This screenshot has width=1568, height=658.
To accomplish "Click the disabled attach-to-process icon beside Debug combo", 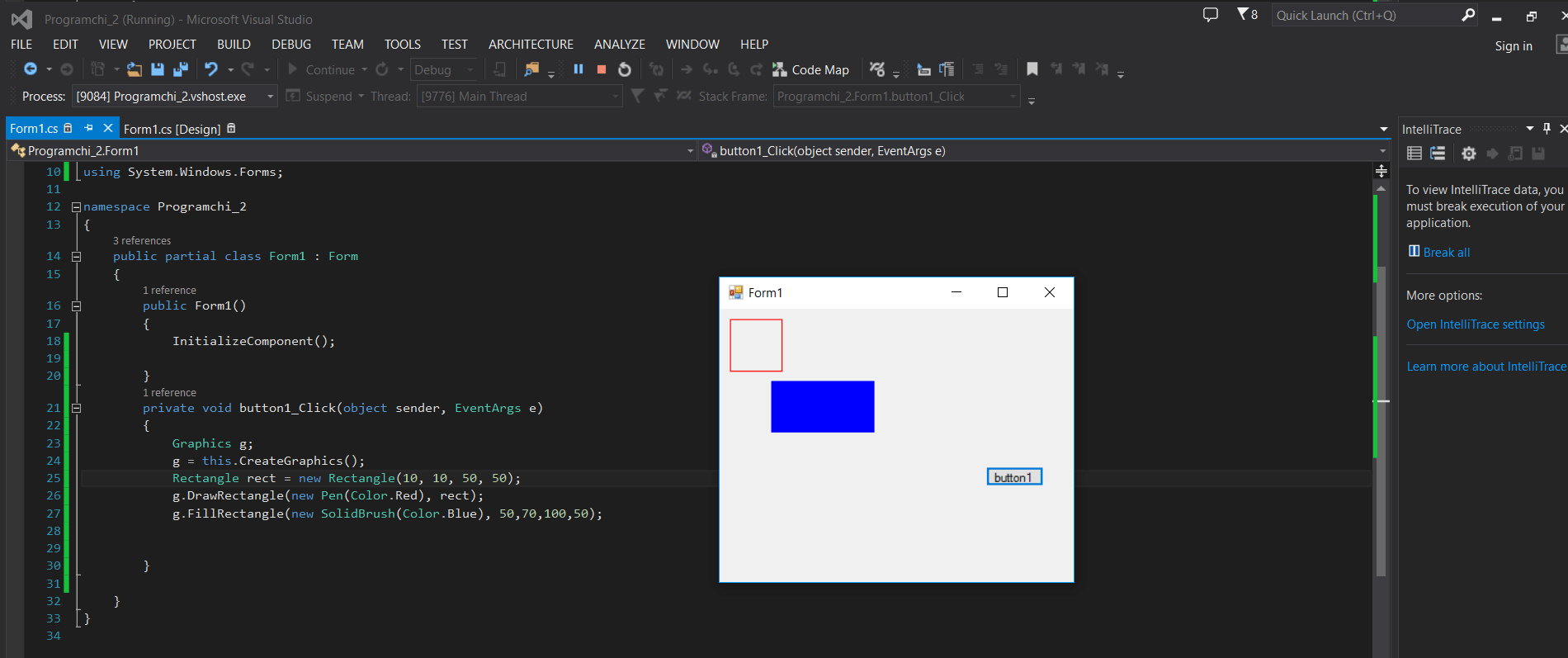I will pos(499,69).
